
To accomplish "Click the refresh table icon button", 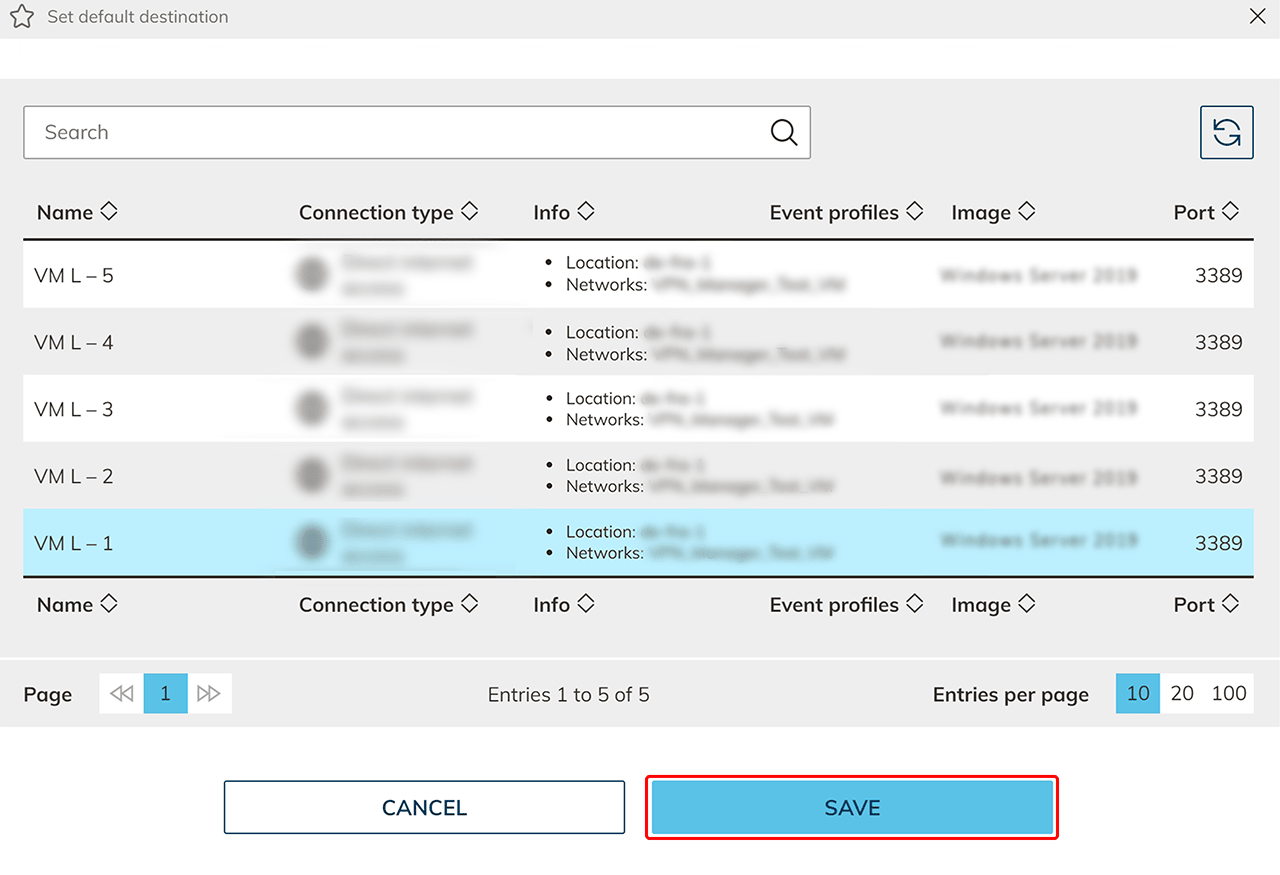I will (x=1226, y=132).
